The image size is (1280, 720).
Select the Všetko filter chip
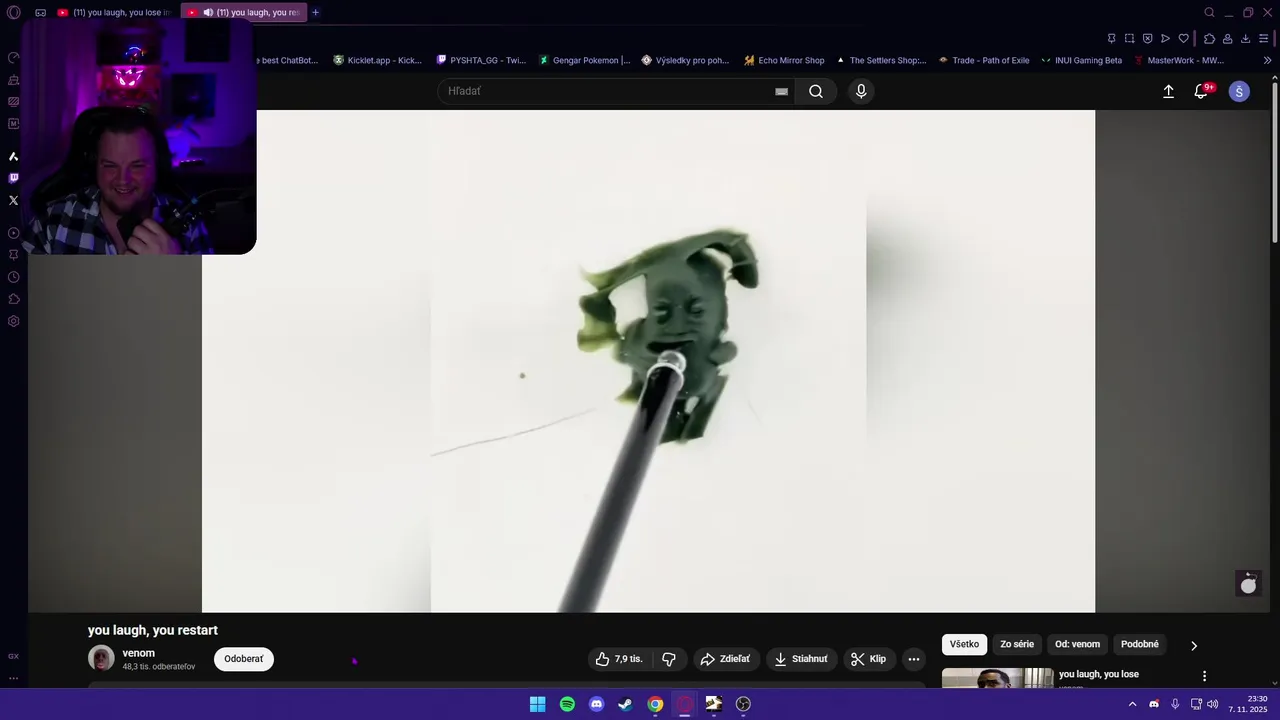click(x=964, y=644)
